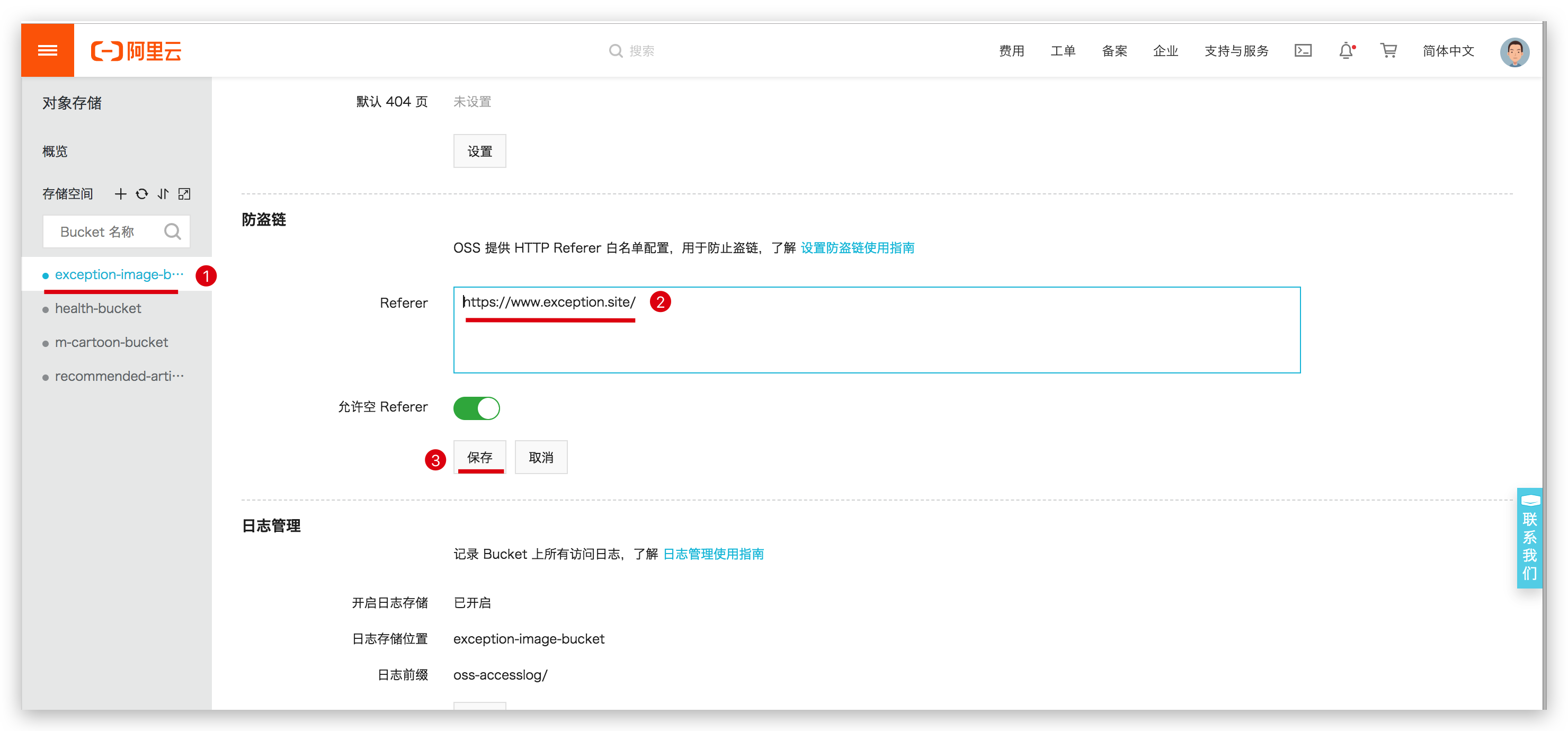Click the 已开启 status text
The height and width of the screenshot is (731, 1568).
click(x=473, y=603)
